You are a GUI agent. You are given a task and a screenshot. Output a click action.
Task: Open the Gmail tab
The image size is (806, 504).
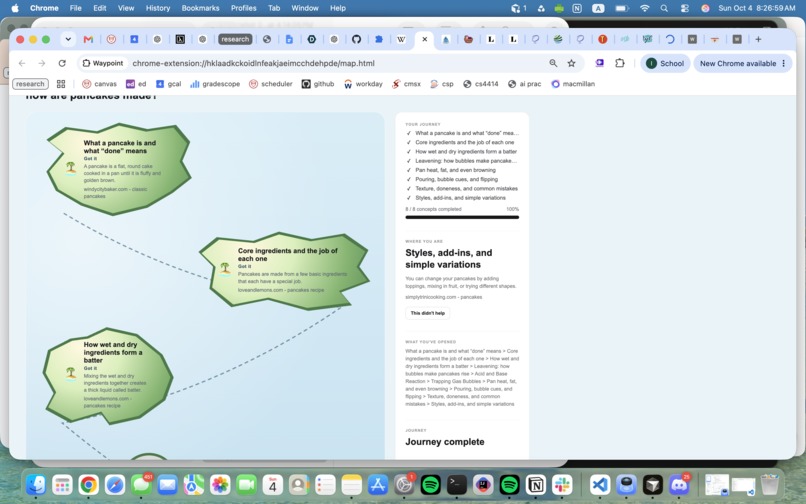point(88,39)
